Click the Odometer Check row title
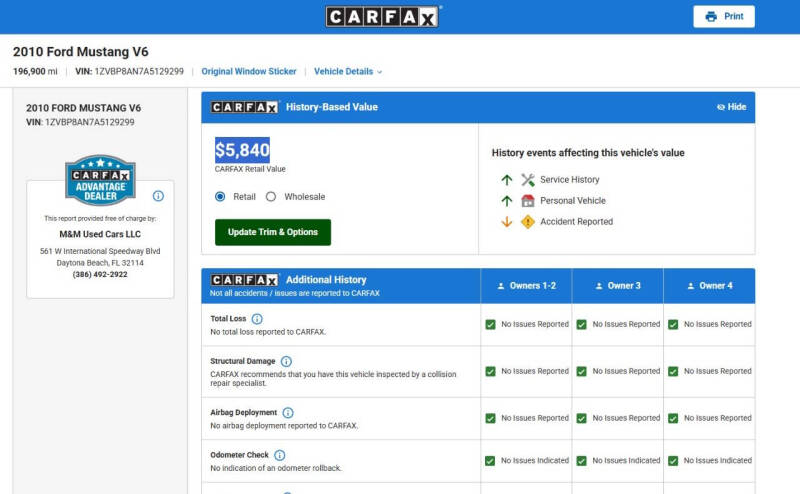 tap(239, 455)
